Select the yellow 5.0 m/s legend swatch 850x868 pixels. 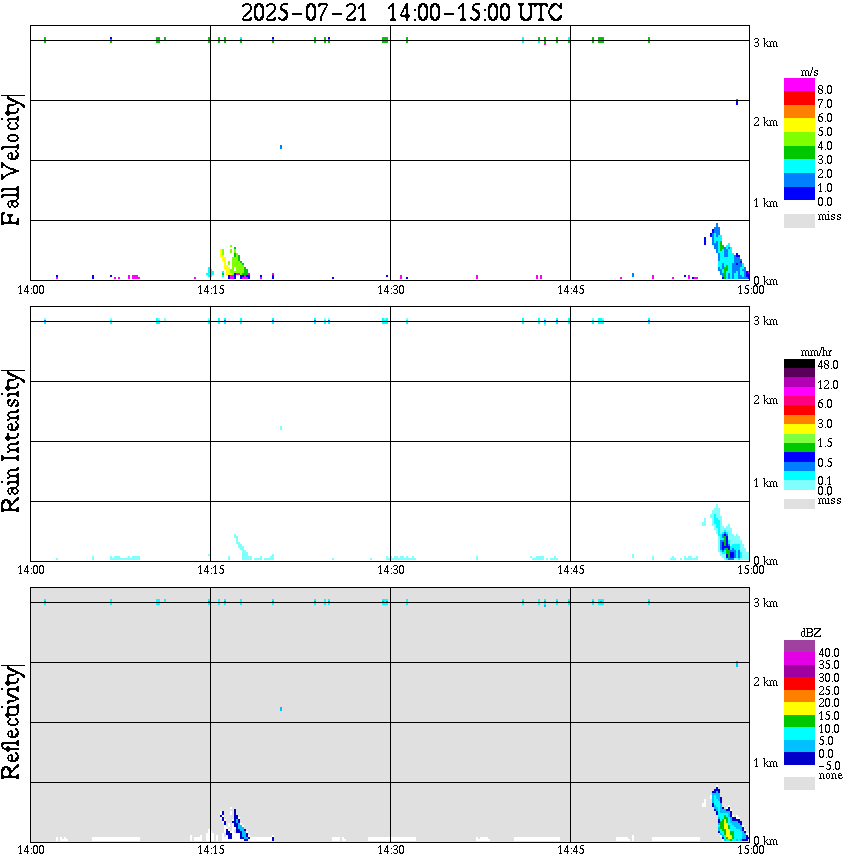tap(799, 126)
